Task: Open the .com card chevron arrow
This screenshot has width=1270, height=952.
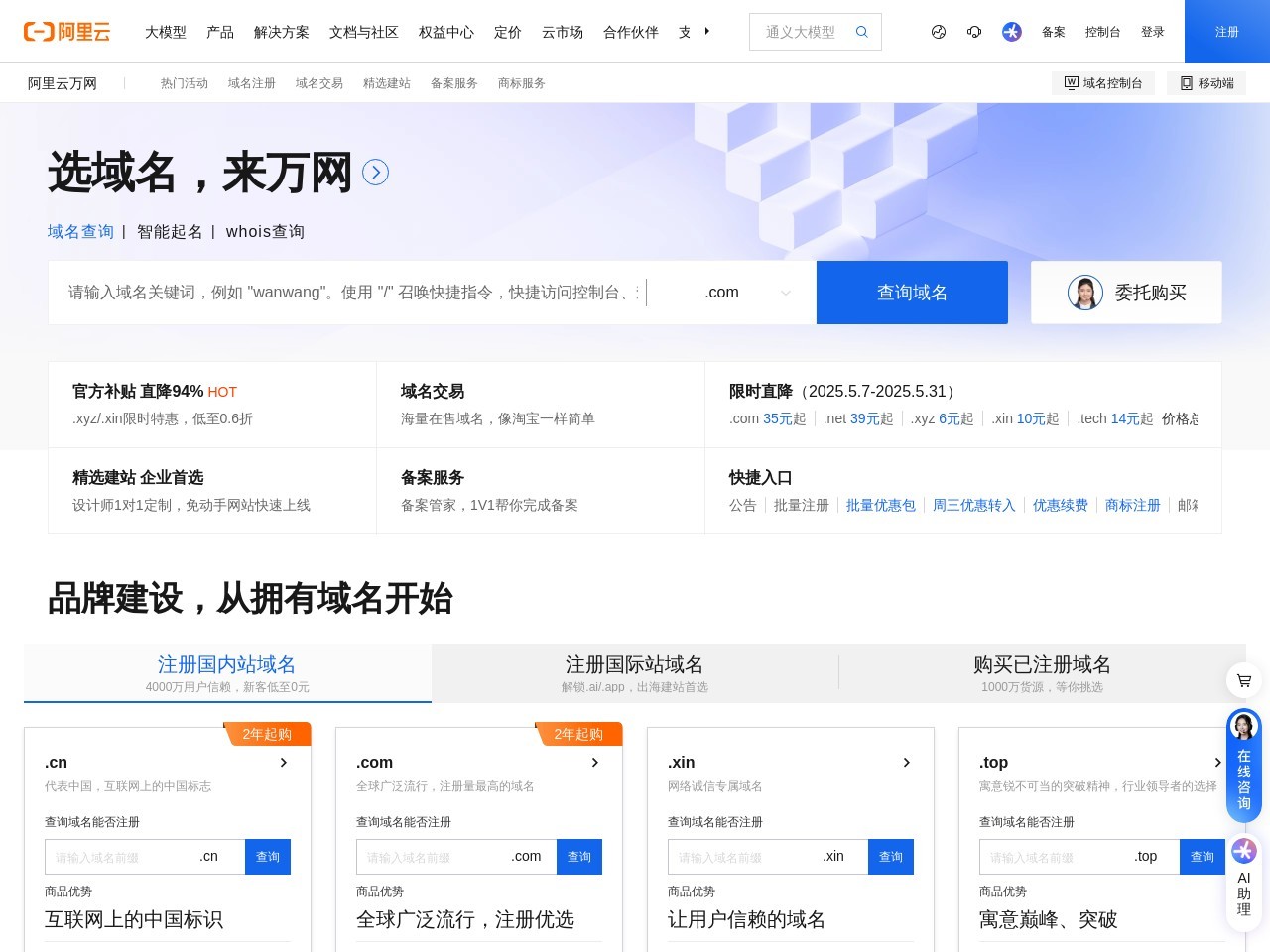Action: pos(595,763)
